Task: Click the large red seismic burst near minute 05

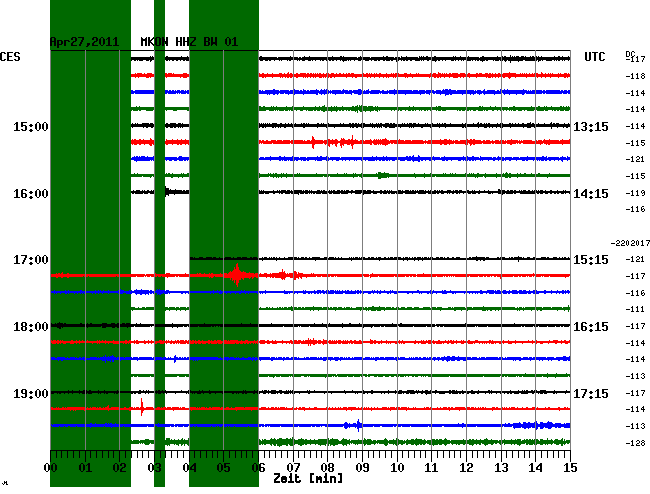Action: point(237,275)
